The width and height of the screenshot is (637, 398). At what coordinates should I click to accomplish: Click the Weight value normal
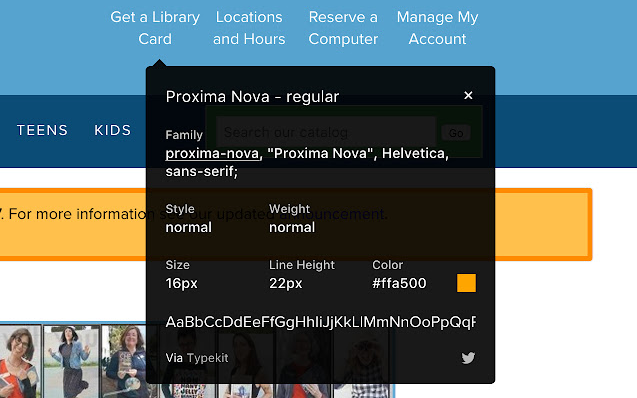click(292, 227)
